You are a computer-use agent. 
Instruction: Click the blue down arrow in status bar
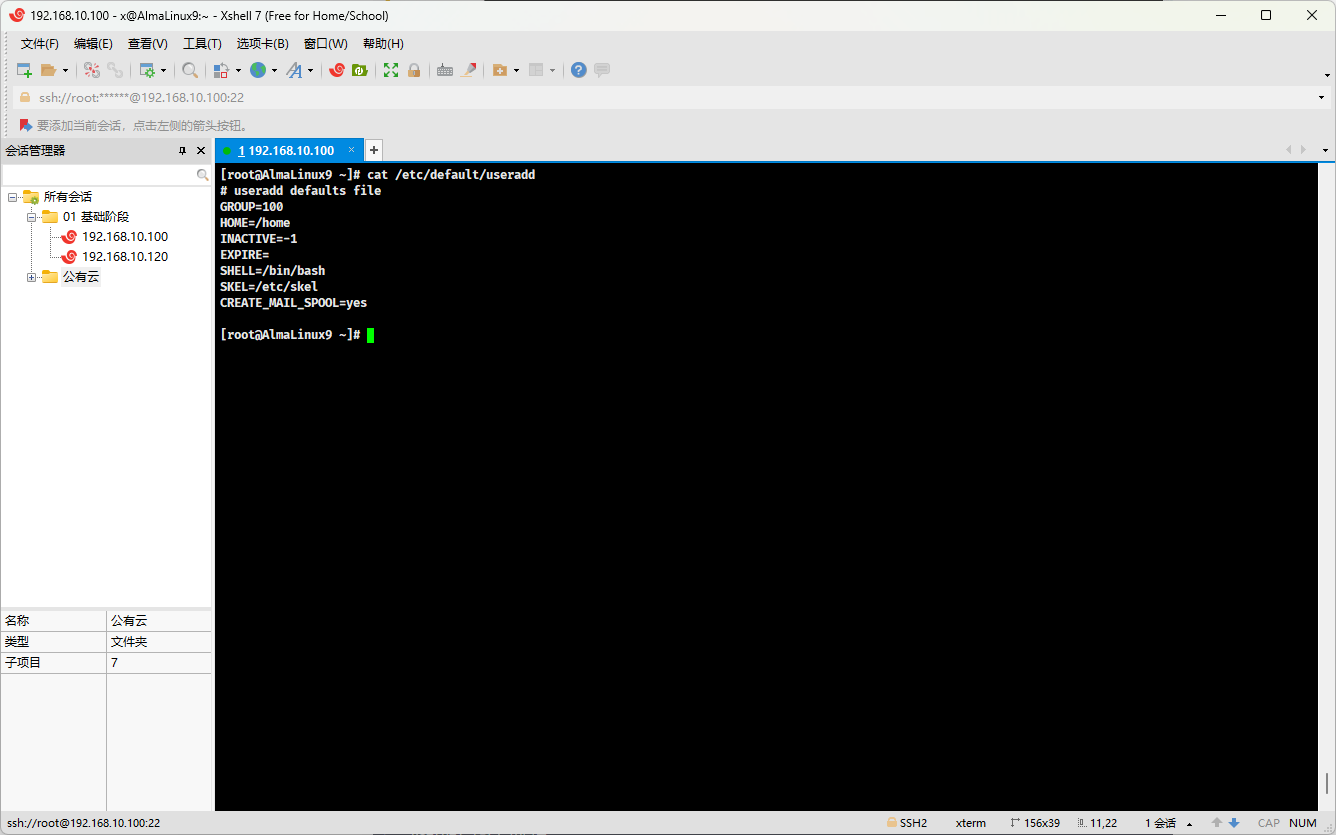click(1234, 823)
